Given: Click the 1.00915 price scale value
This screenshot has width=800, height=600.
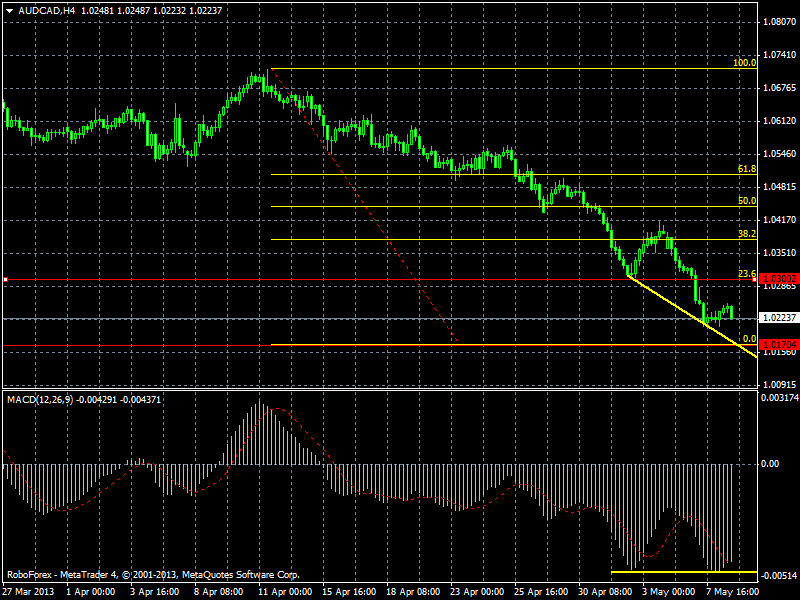Looking at the screenshot, I should point(779,385).
